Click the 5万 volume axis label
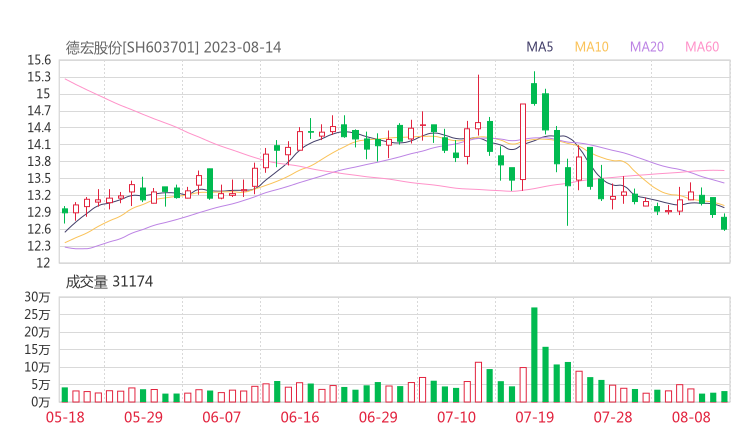This screenshot has height=440, width=740. coord(41,385)
